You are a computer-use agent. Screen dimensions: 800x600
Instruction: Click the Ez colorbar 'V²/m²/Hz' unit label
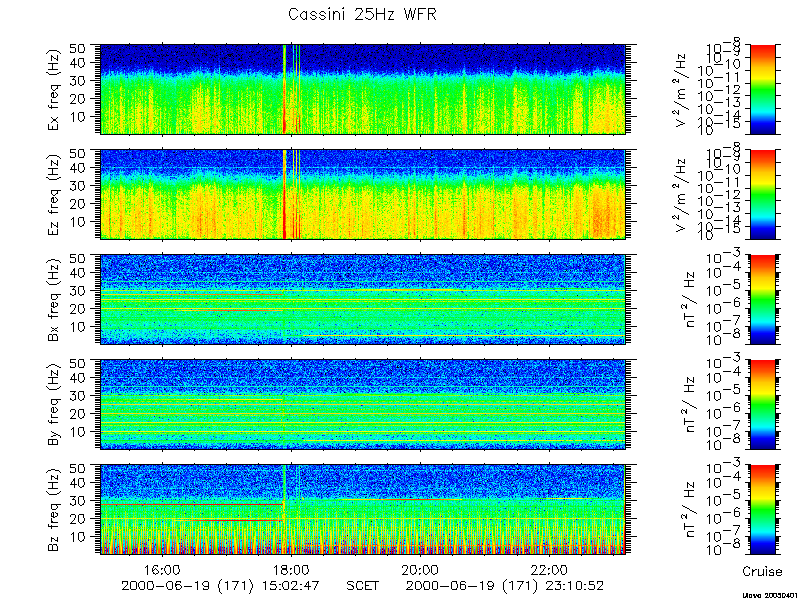[x=683, y=195]
